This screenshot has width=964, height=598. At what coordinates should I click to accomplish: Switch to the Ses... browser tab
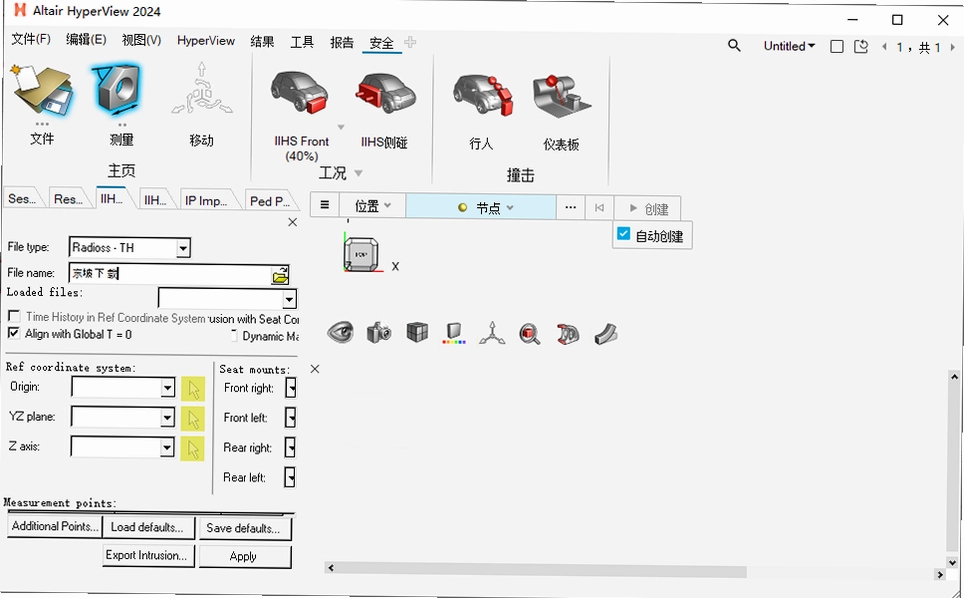[23, 199]
